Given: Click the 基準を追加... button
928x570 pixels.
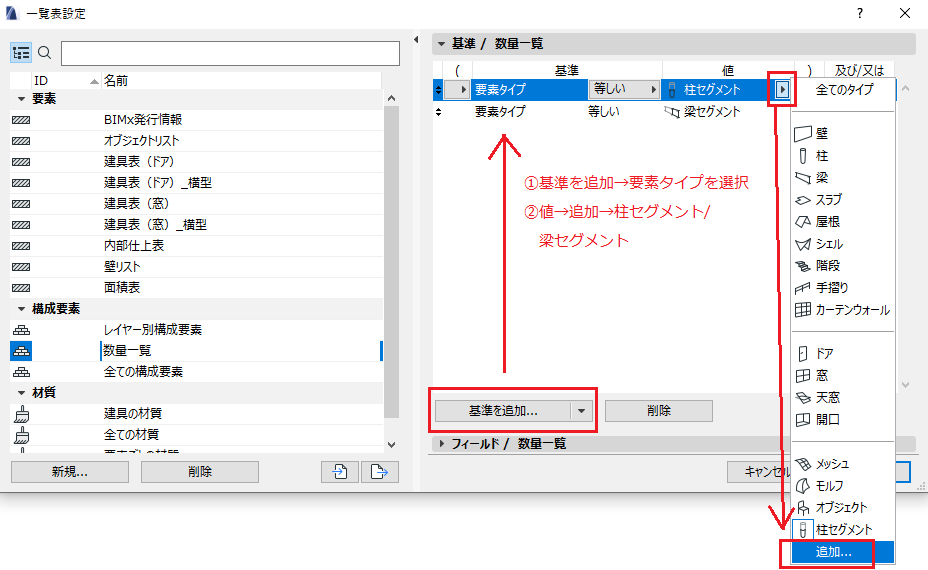Looking at the screenshot, I should click(x=503, y=411).
